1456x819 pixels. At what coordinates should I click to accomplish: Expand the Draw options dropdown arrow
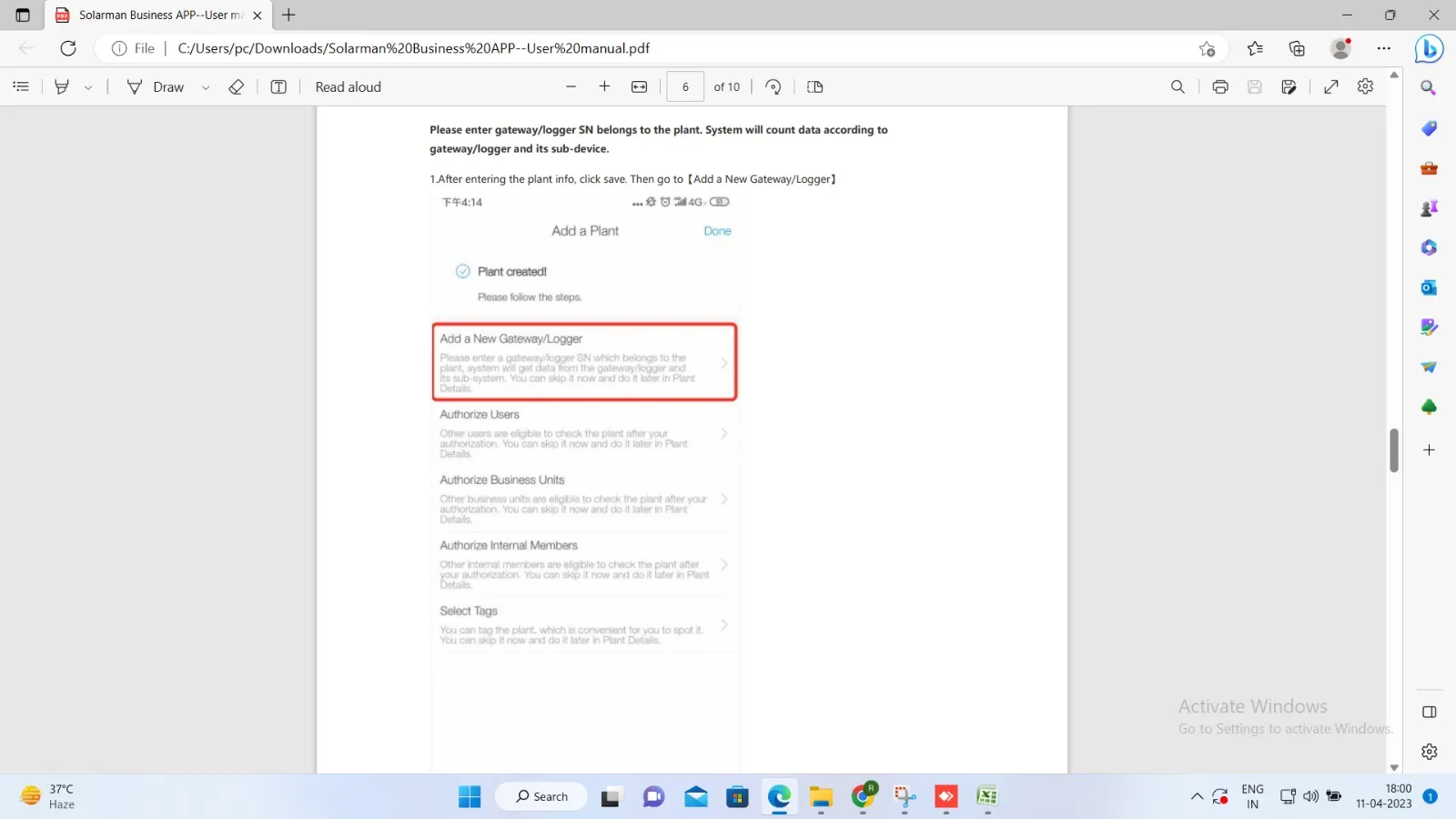pos(206,87)
